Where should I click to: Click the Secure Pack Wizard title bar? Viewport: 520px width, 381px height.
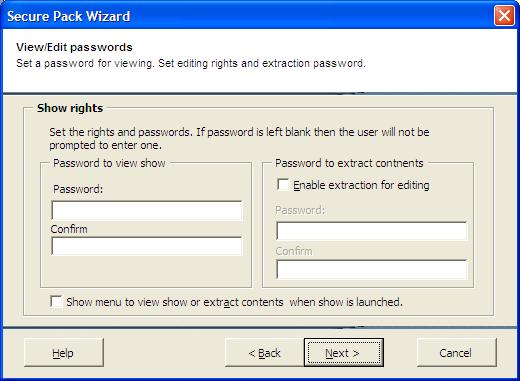coord(247,16)
